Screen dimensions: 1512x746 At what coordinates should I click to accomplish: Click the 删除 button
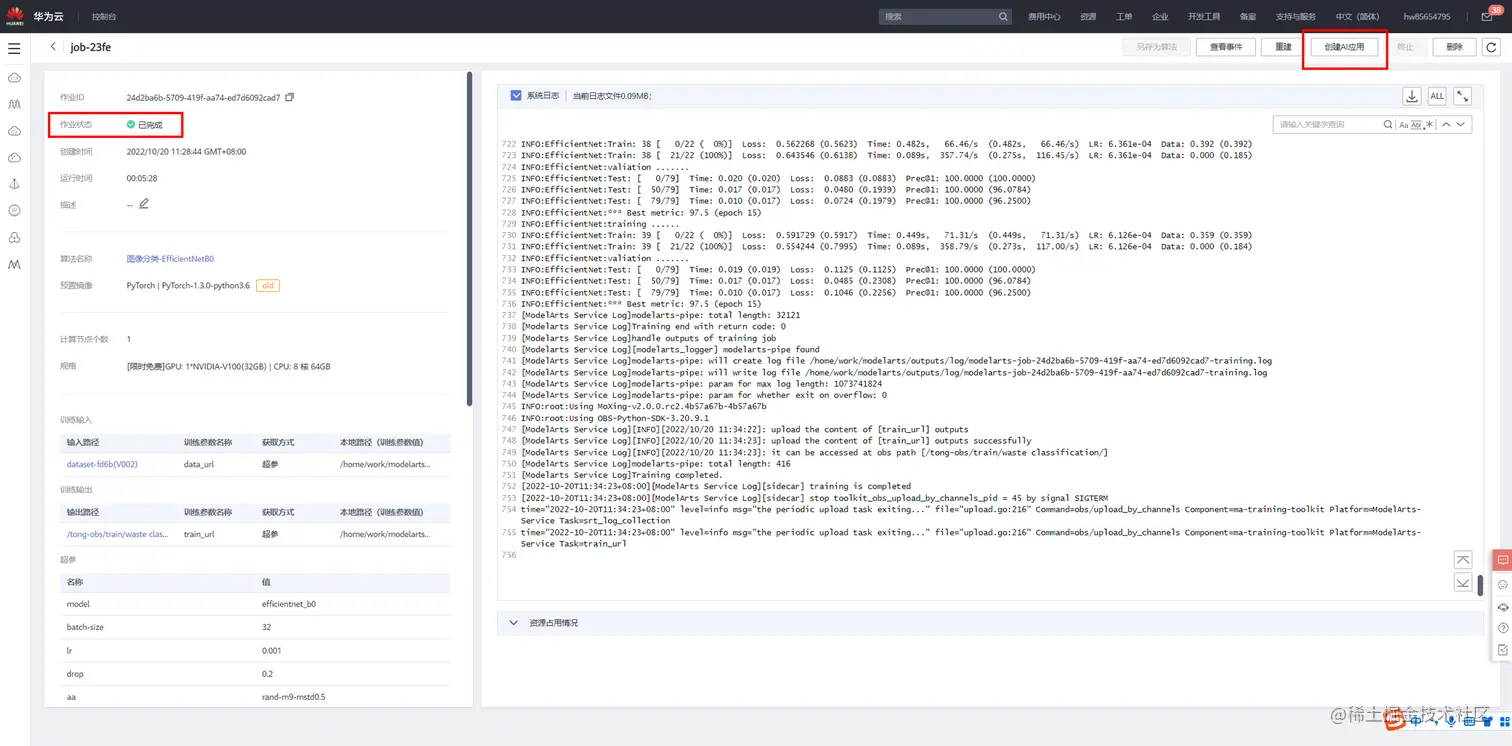click(1454, 47)
